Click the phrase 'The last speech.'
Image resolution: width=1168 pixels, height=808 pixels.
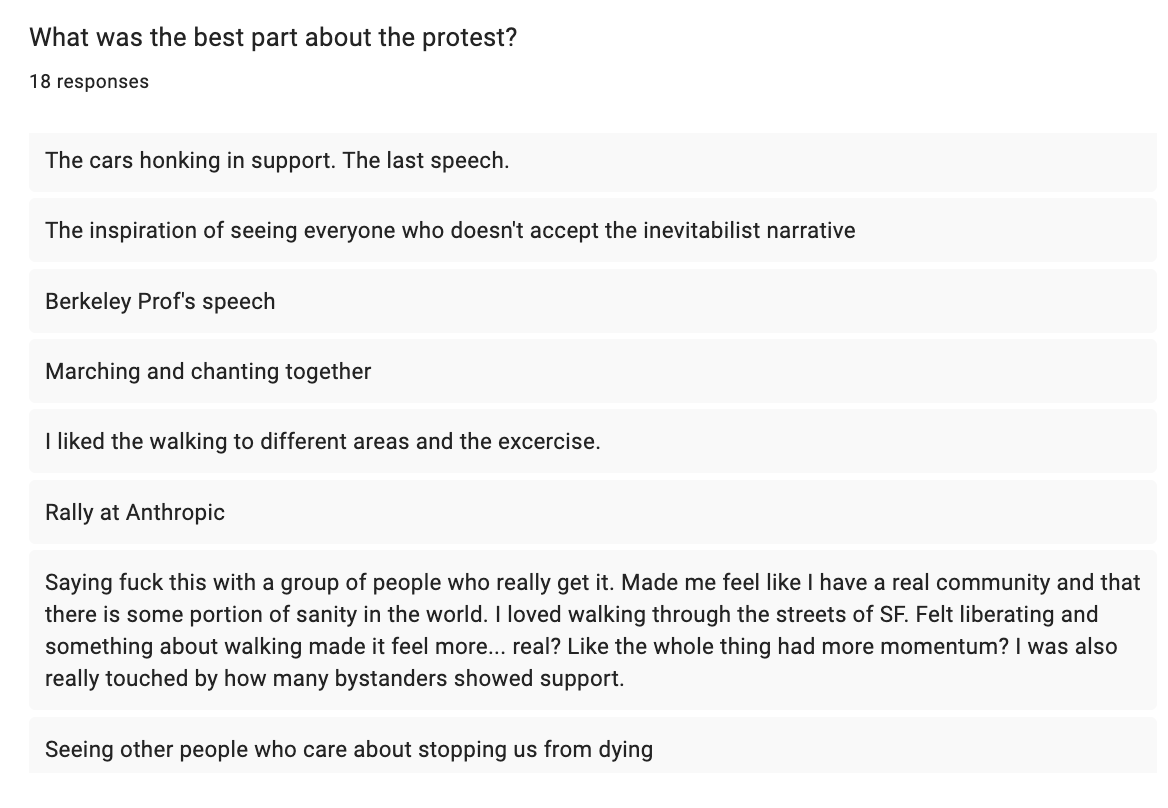(x=425, y=161)
